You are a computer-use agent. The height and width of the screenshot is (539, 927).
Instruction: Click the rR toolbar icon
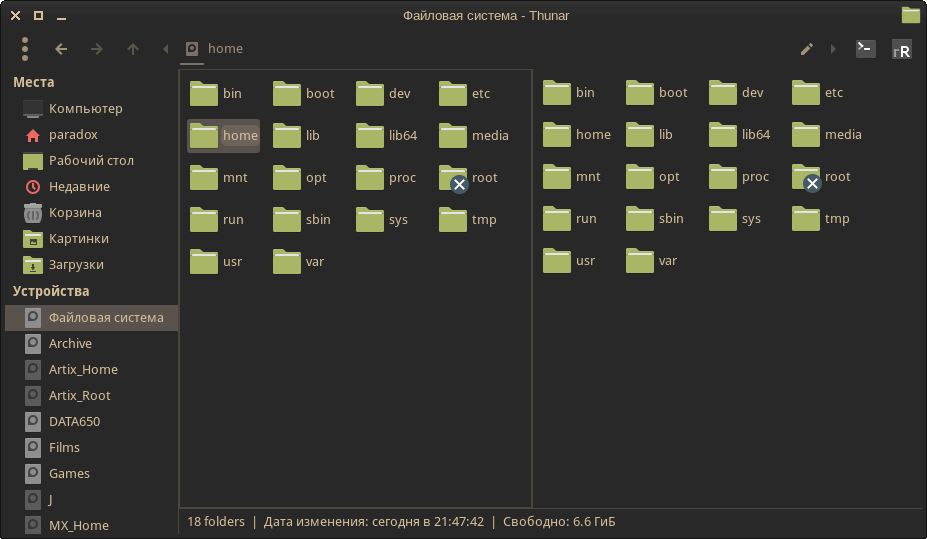tap(902, 50)
